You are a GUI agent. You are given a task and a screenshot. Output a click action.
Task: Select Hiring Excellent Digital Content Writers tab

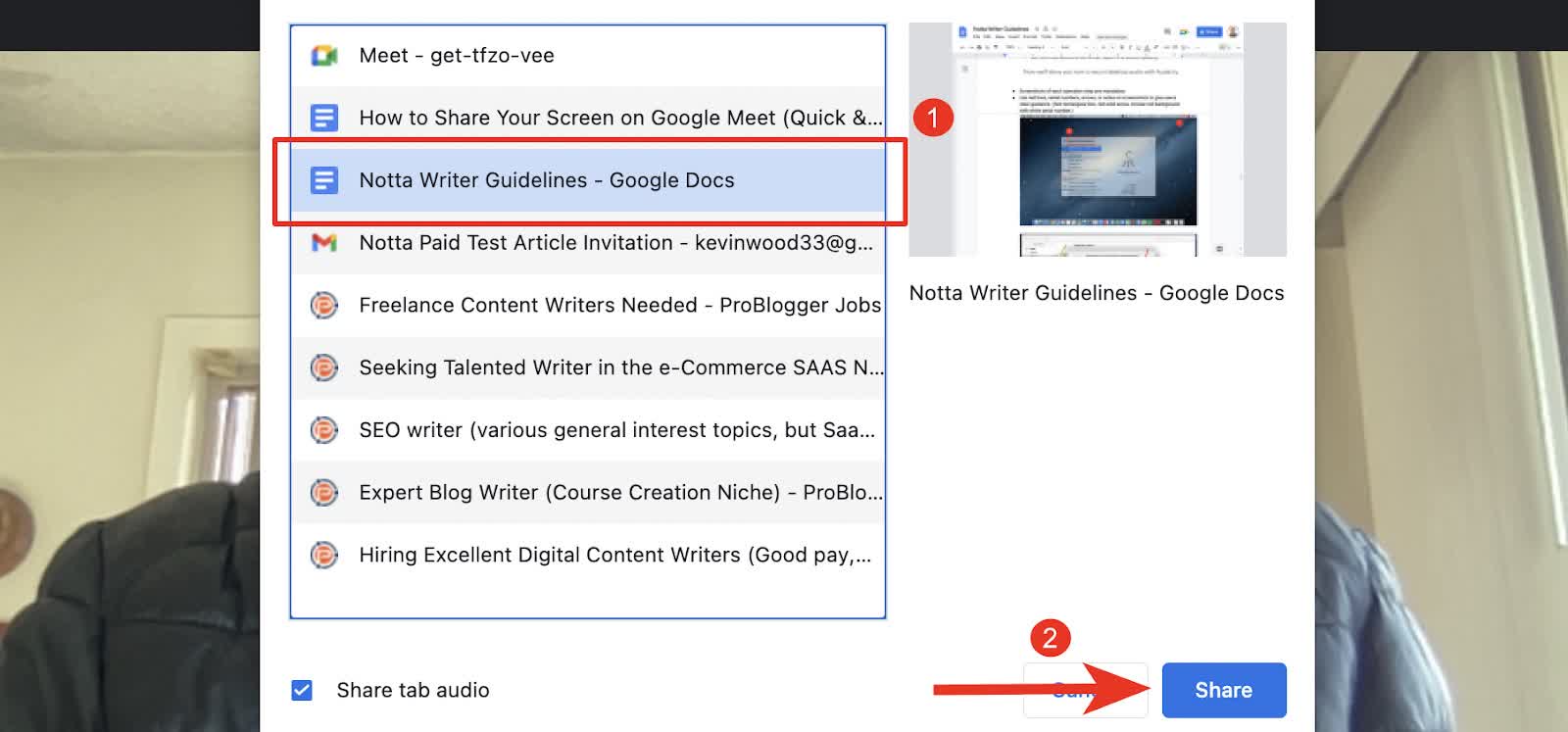pyautogui.click(x=588, y=555)
